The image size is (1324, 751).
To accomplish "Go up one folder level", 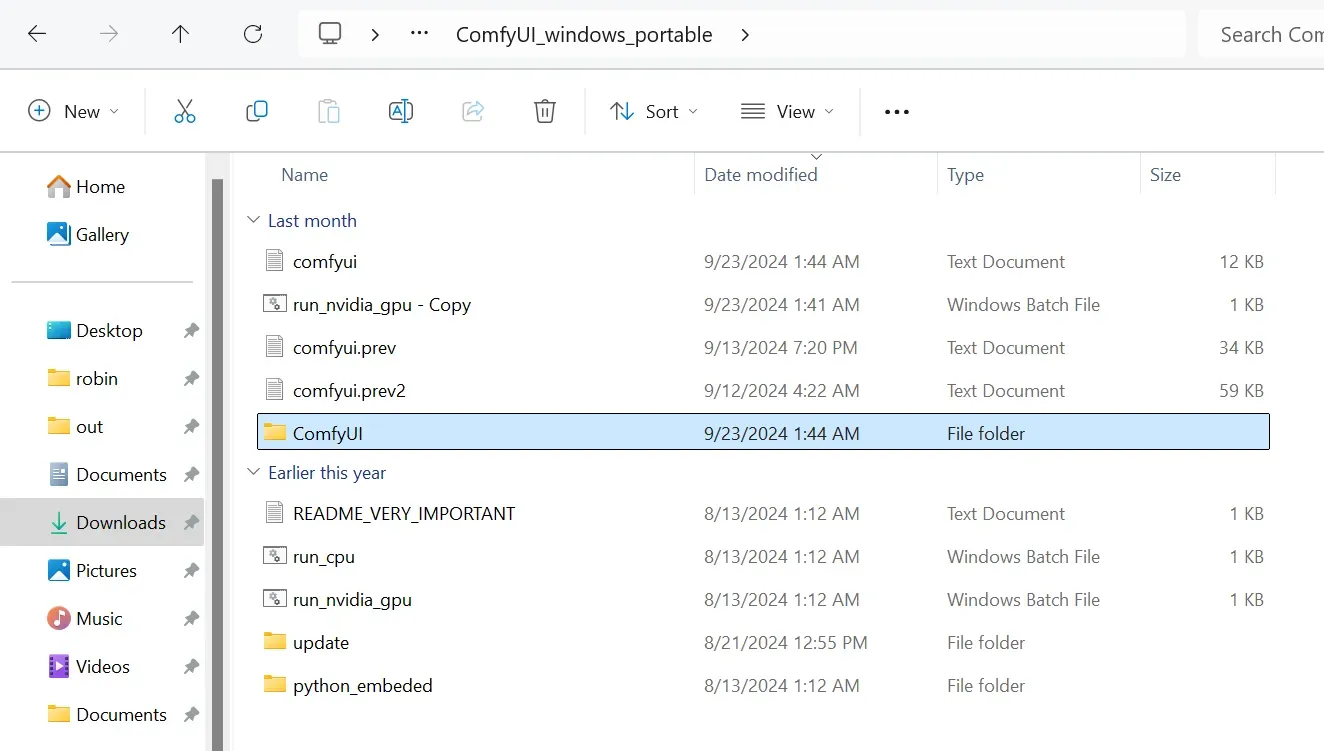I will point(180,34).
